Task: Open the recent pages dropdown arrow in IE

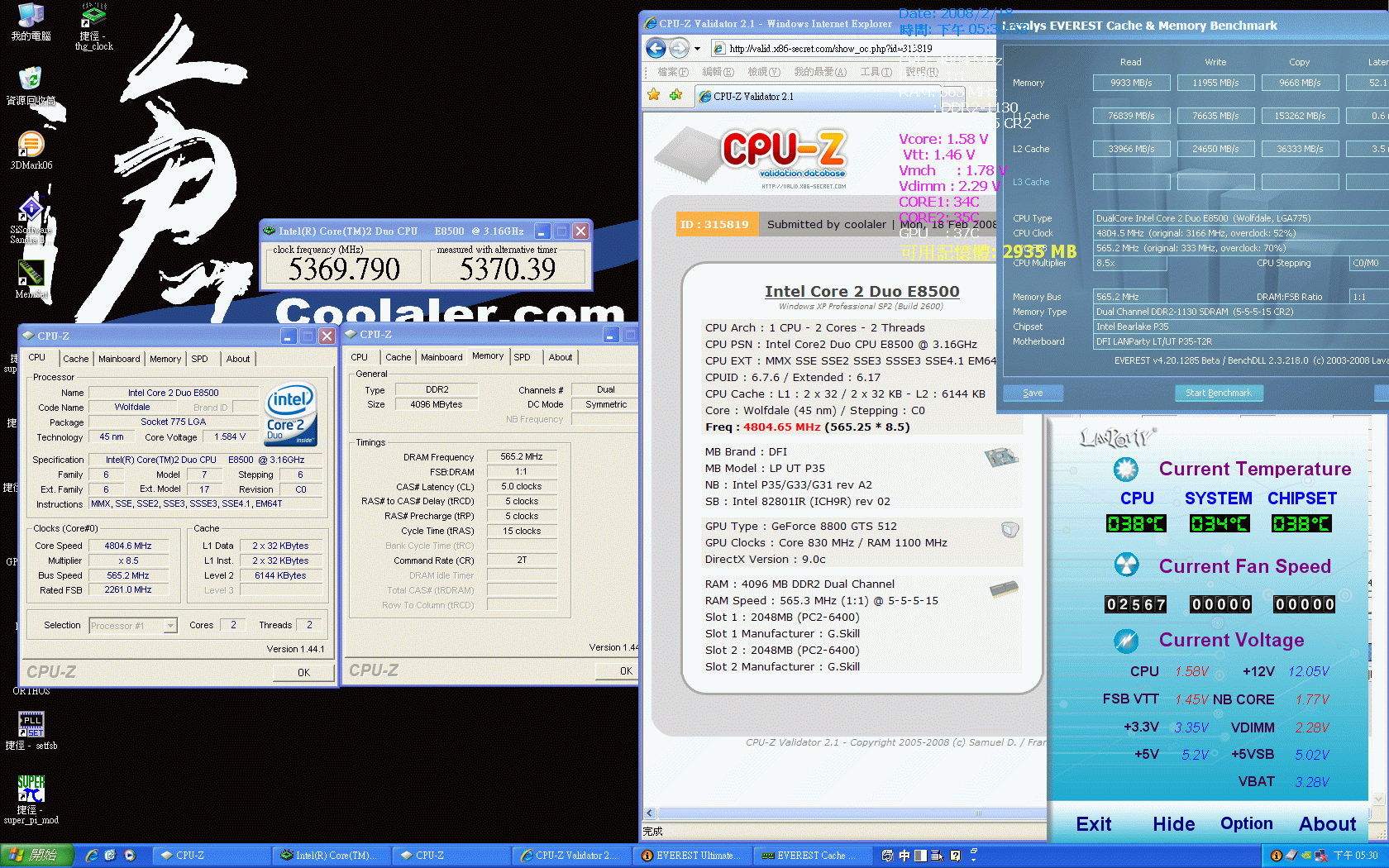Action: pyautogui.click(x=697, y=49)
